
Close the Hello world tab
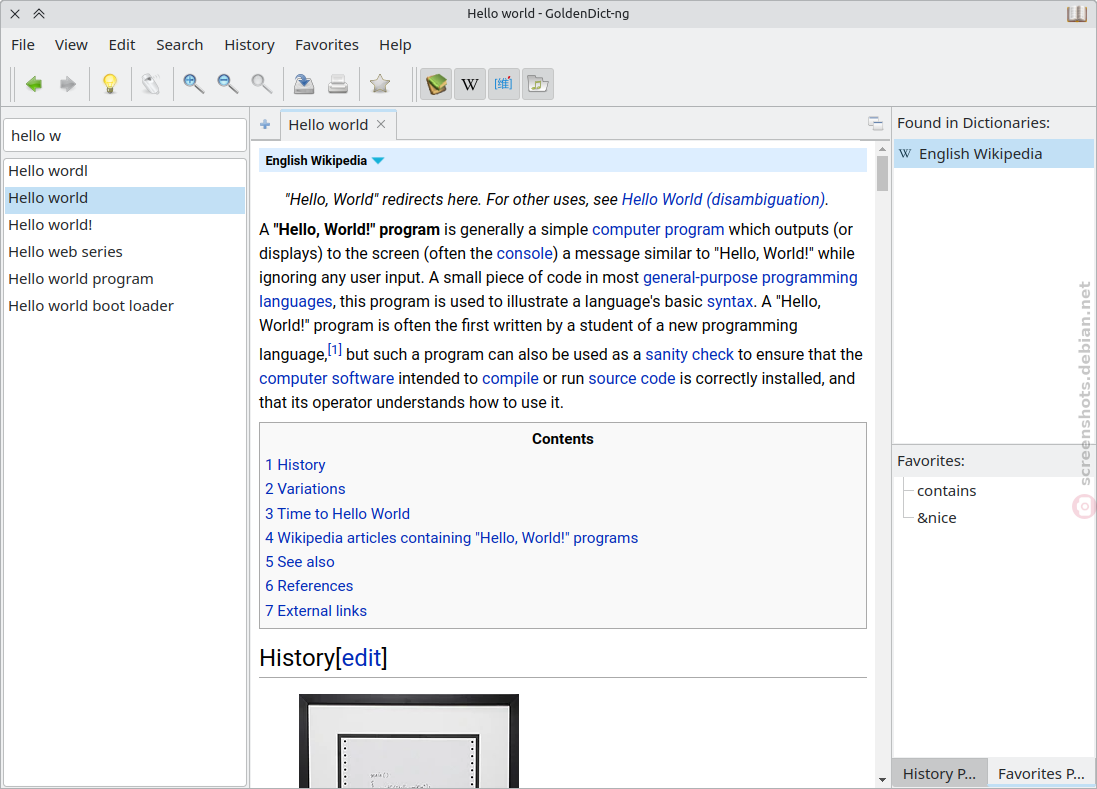[x=381, y=124]
